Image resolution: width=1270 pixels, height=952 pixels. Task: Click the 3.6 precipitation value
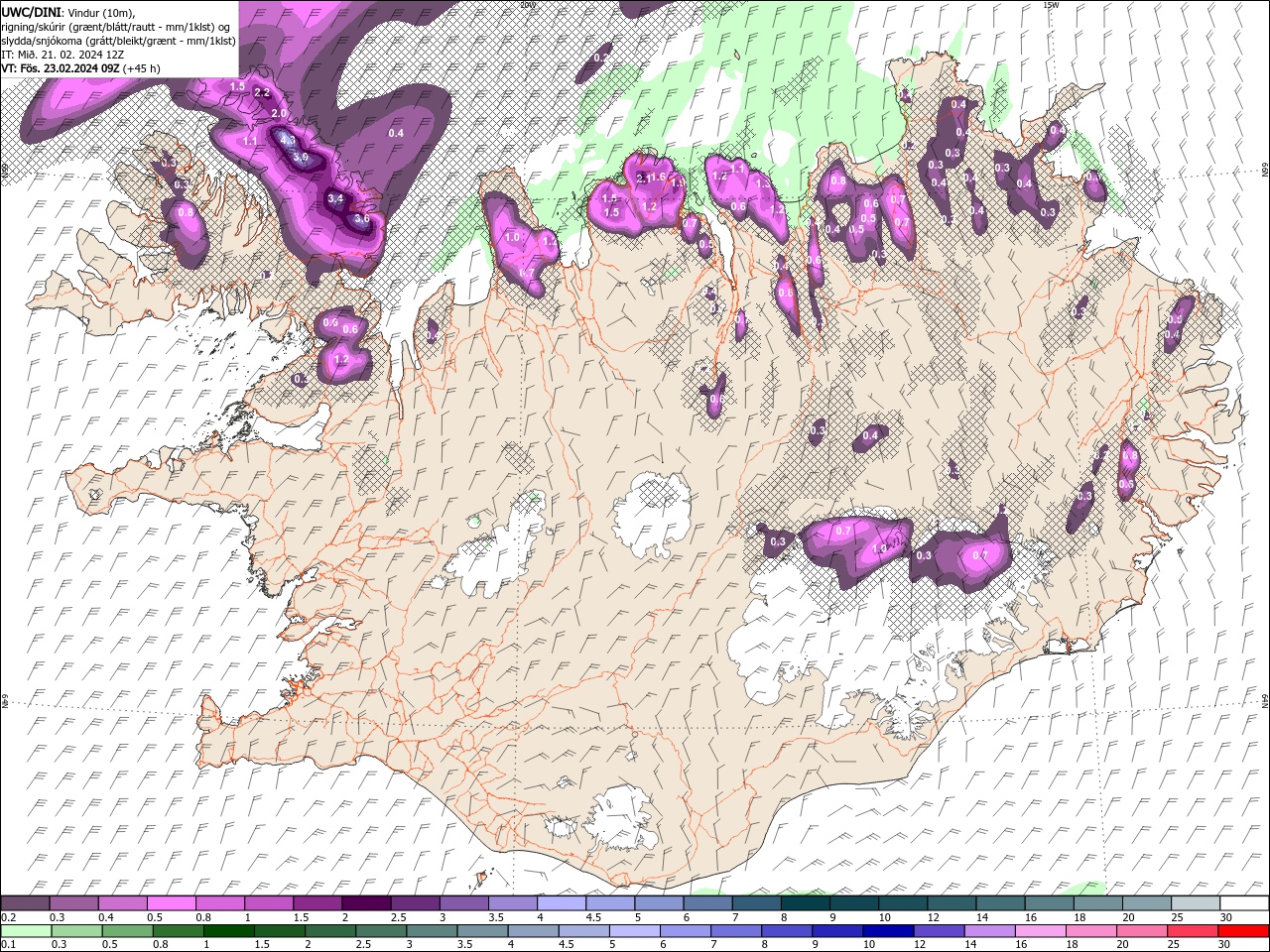361,218
